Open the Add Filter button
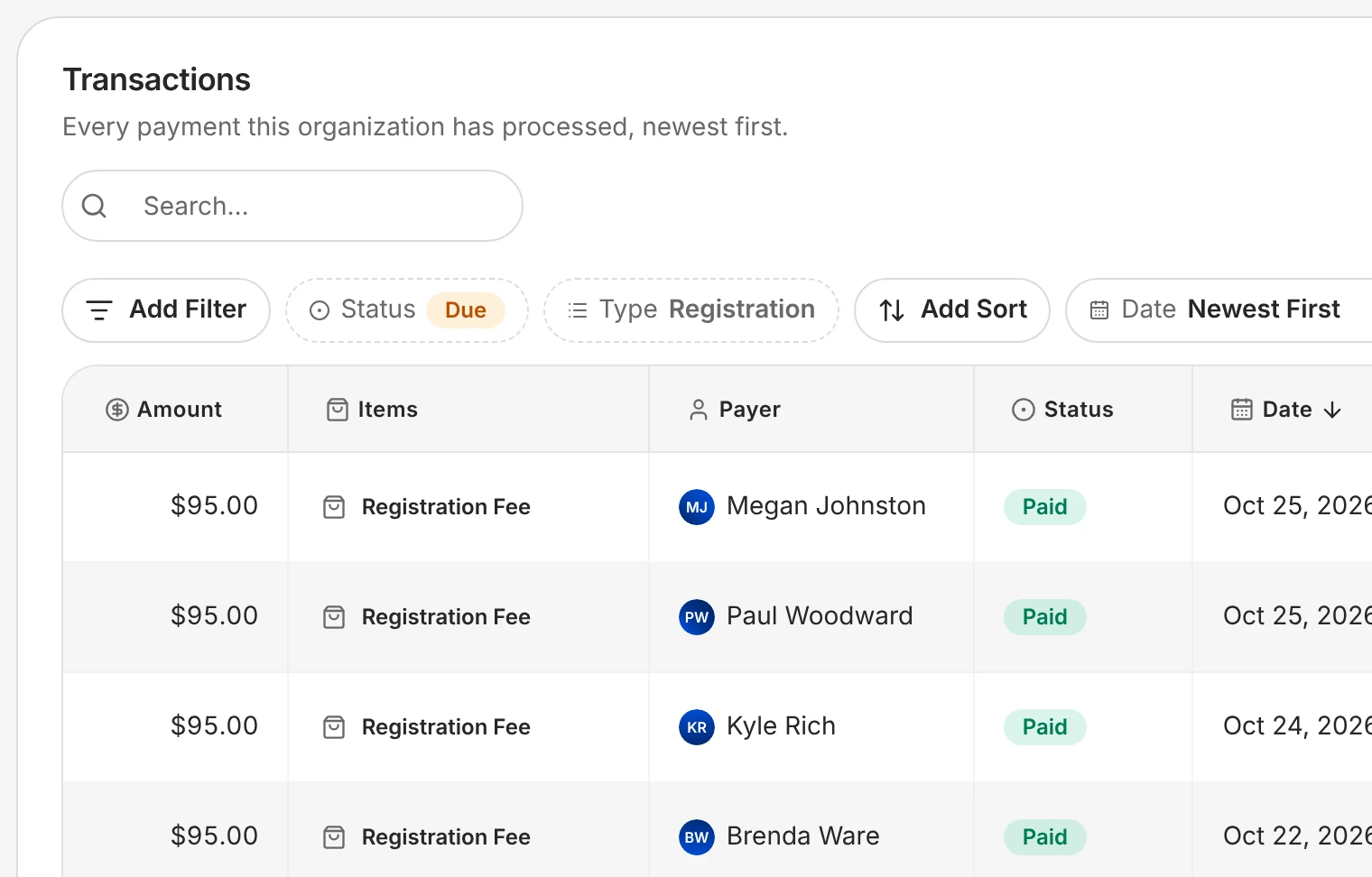The height and width of the screenshot is (877, 1372). tap(166, 310)
